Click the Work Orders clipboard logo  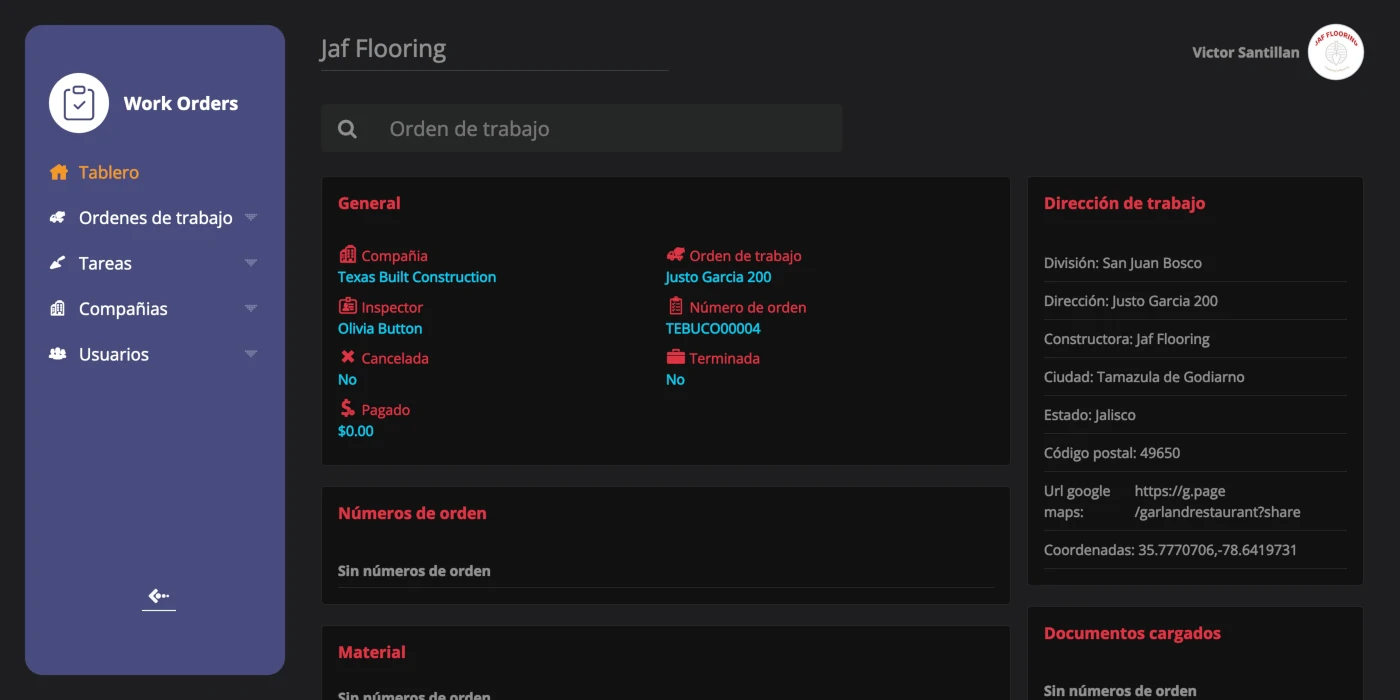pyautogui.click(x=79, y=103)
